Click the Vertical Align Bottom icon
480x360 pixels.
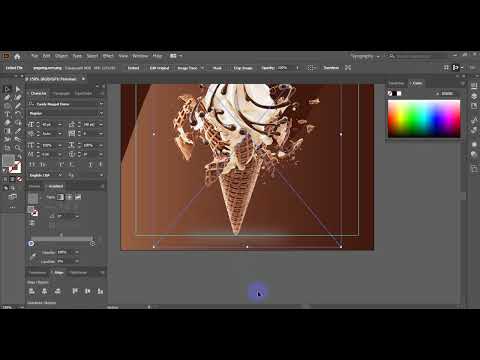click(x=100, y=291)
